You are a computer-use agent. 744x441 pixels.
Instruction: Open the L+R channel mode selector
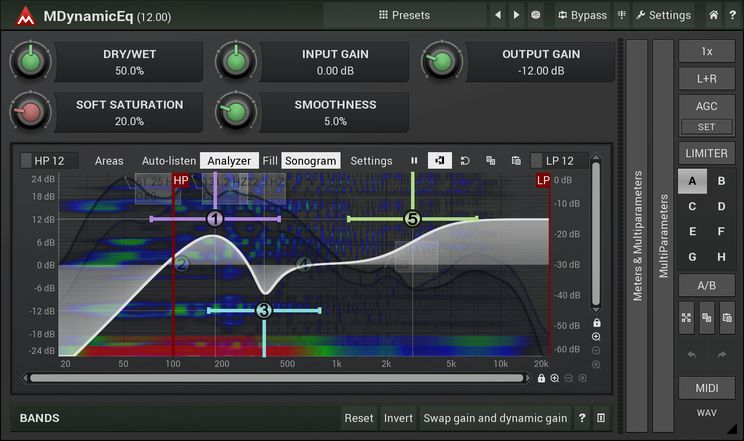(x=707, y=79)
